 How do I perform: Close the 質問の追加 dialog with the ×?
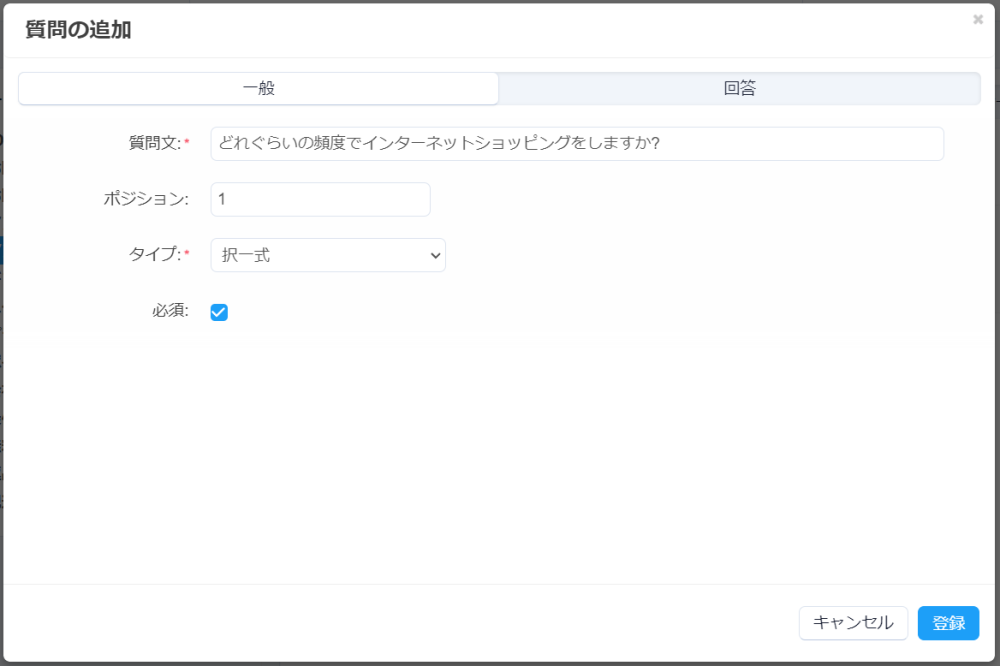(977, 19)
